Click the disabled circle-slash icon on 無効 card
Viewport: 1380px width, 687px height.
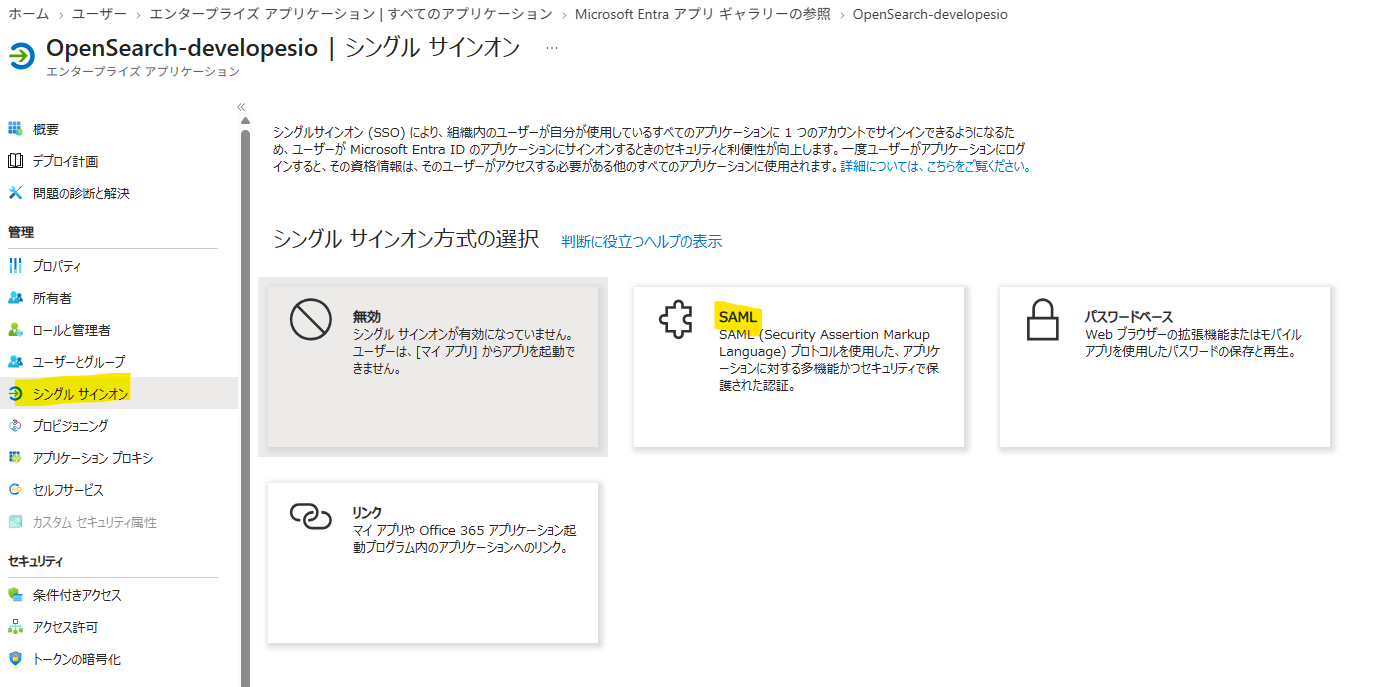(310, 320)
